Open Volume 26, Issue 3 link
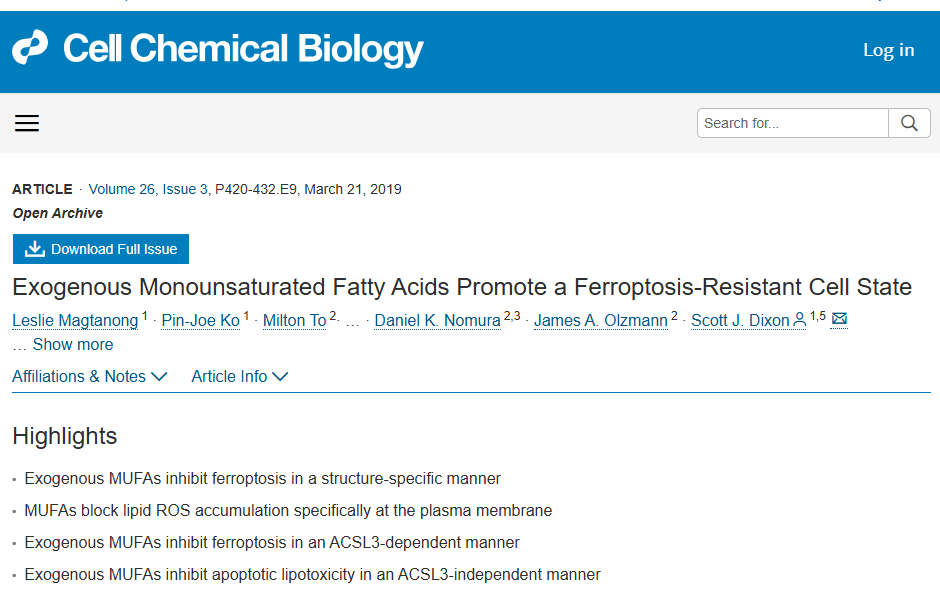The width and height of the screenshot is (940, 599). pyautogui.click(x=148, y=189)
